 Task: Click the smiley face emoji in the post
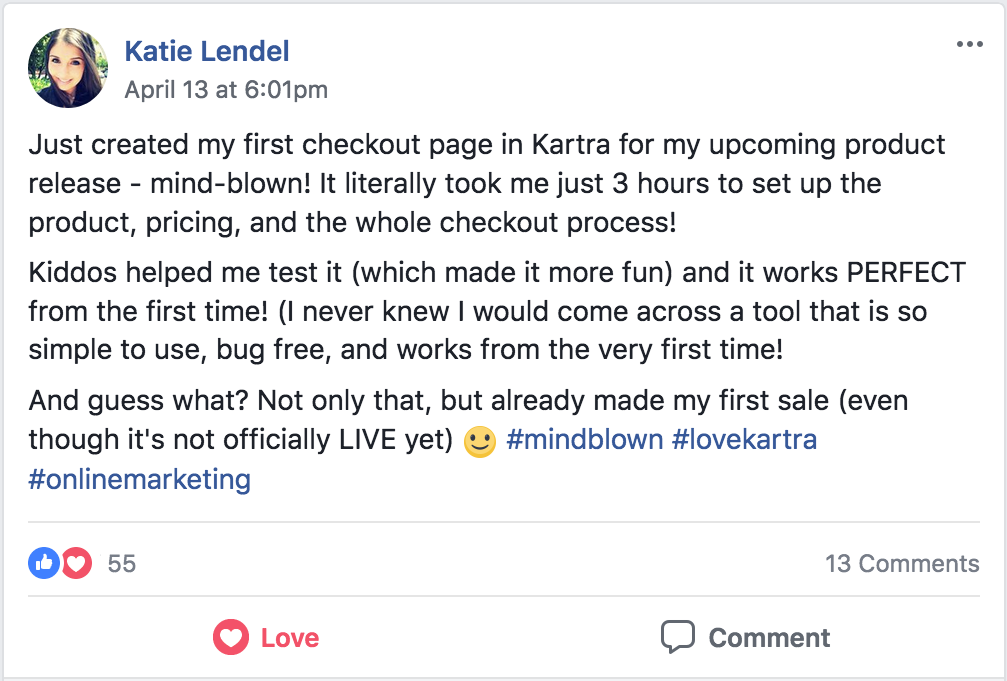pyautogui.click(x=481, y=441)
